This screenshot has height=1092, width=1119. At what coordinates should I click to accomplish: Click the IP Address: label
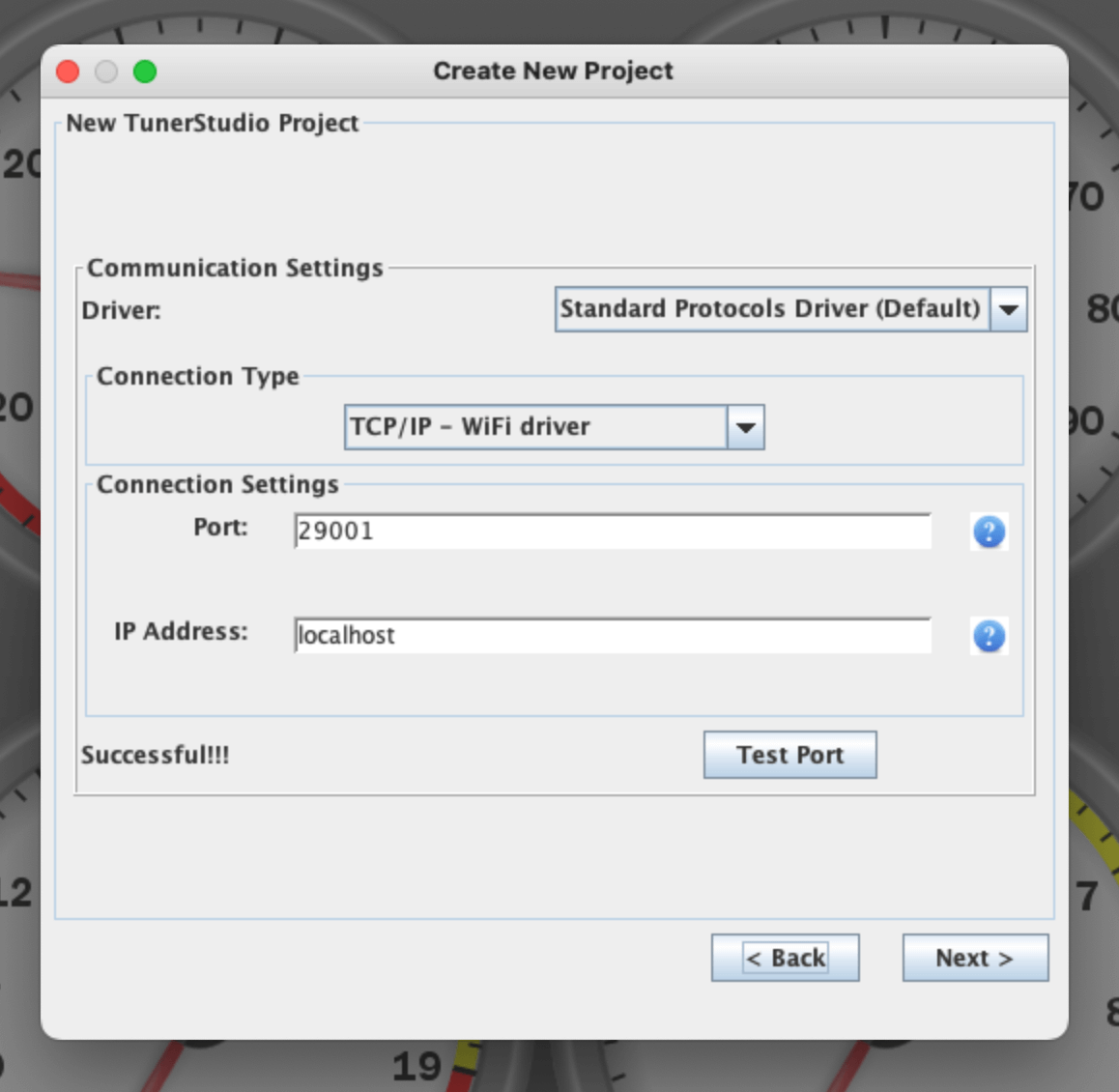(182, 632)
